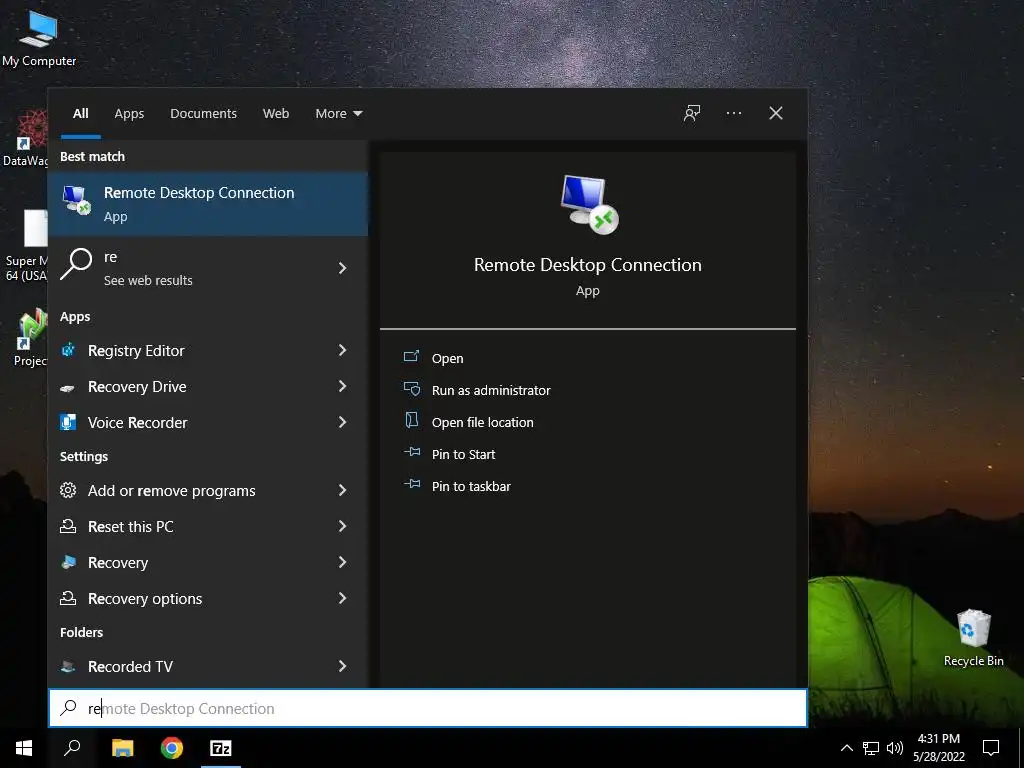
Task: Click the Recovery settings icon
Action: [68, 562]
